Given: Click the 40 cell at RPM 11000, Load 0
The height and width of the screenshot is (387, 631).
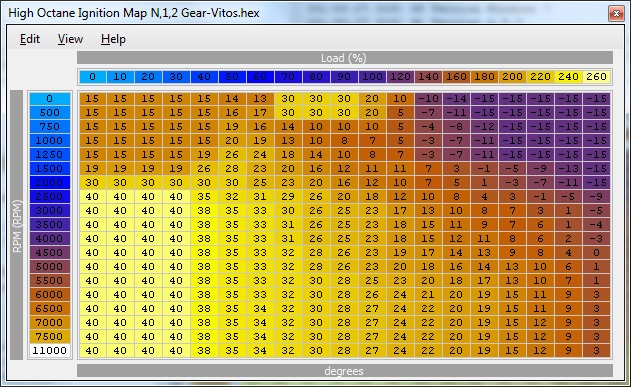Looking at the screenshot, I should coord(93,350).
